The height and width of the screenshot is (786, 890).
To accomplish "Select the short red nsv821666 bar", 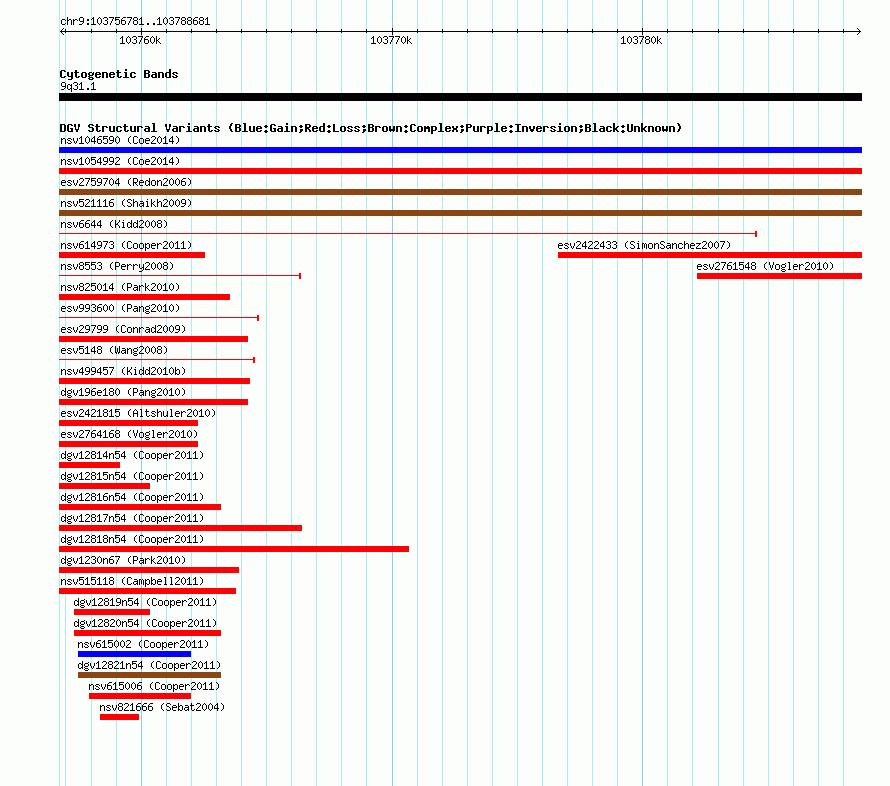I will (119, 717).
